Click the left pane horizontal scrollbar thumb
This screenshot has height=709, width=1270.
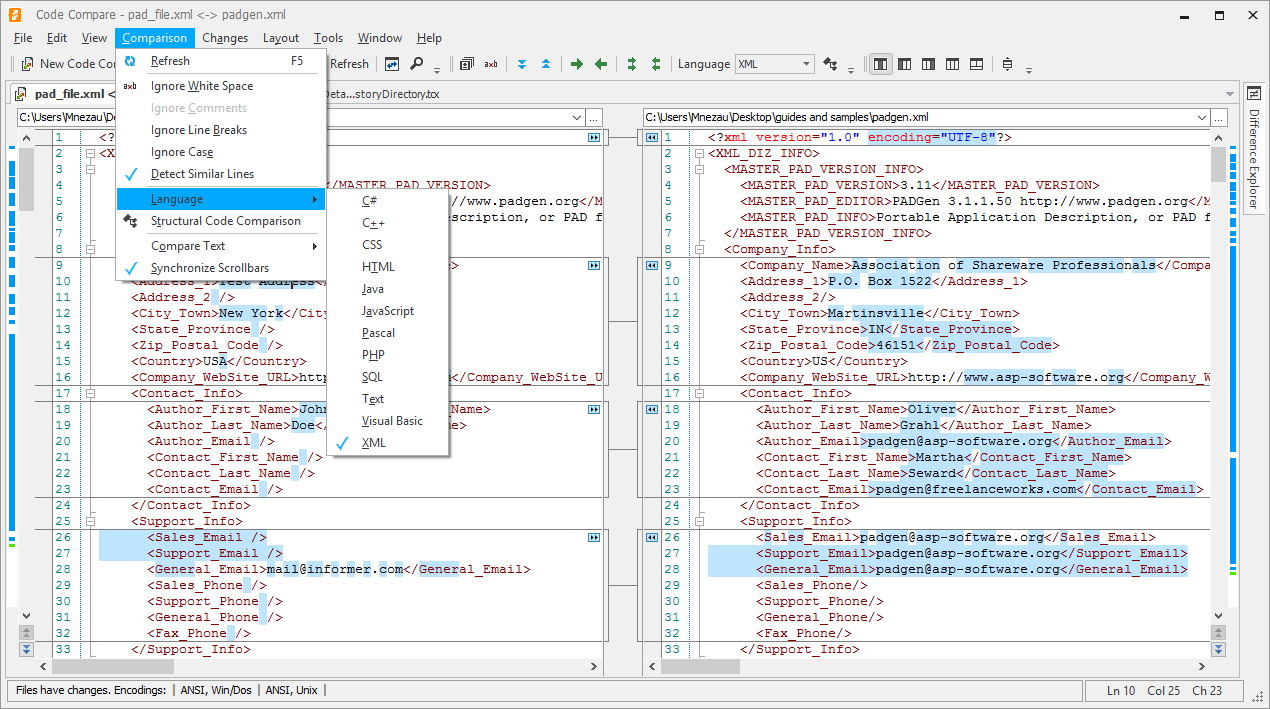point(113,666)
